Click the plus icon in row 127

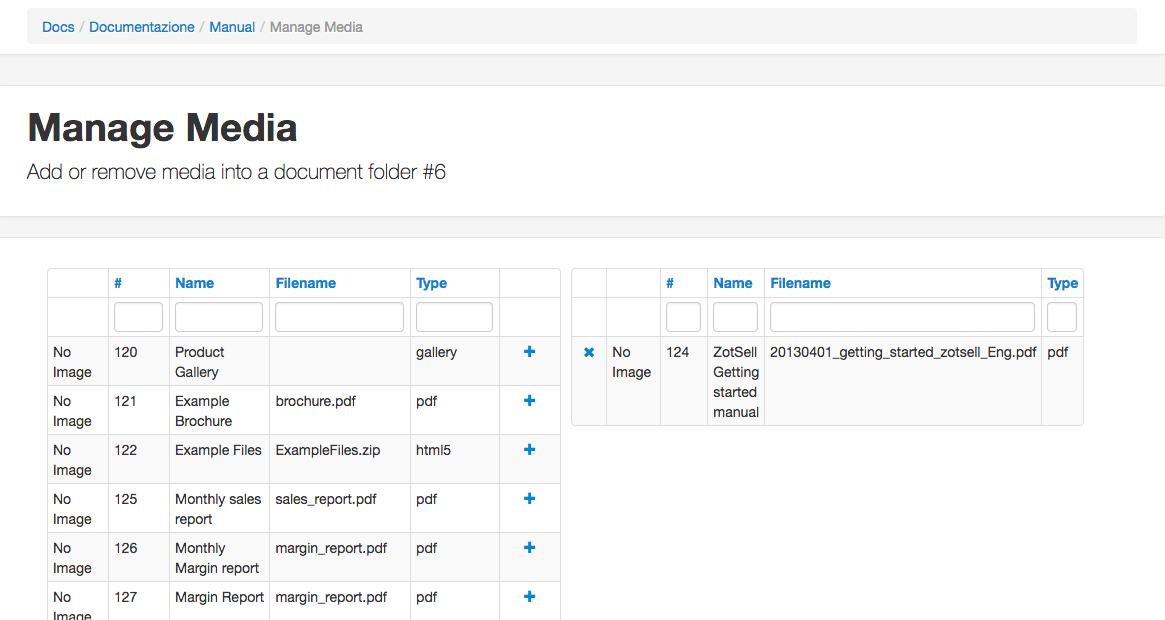[x=529, y=597]
